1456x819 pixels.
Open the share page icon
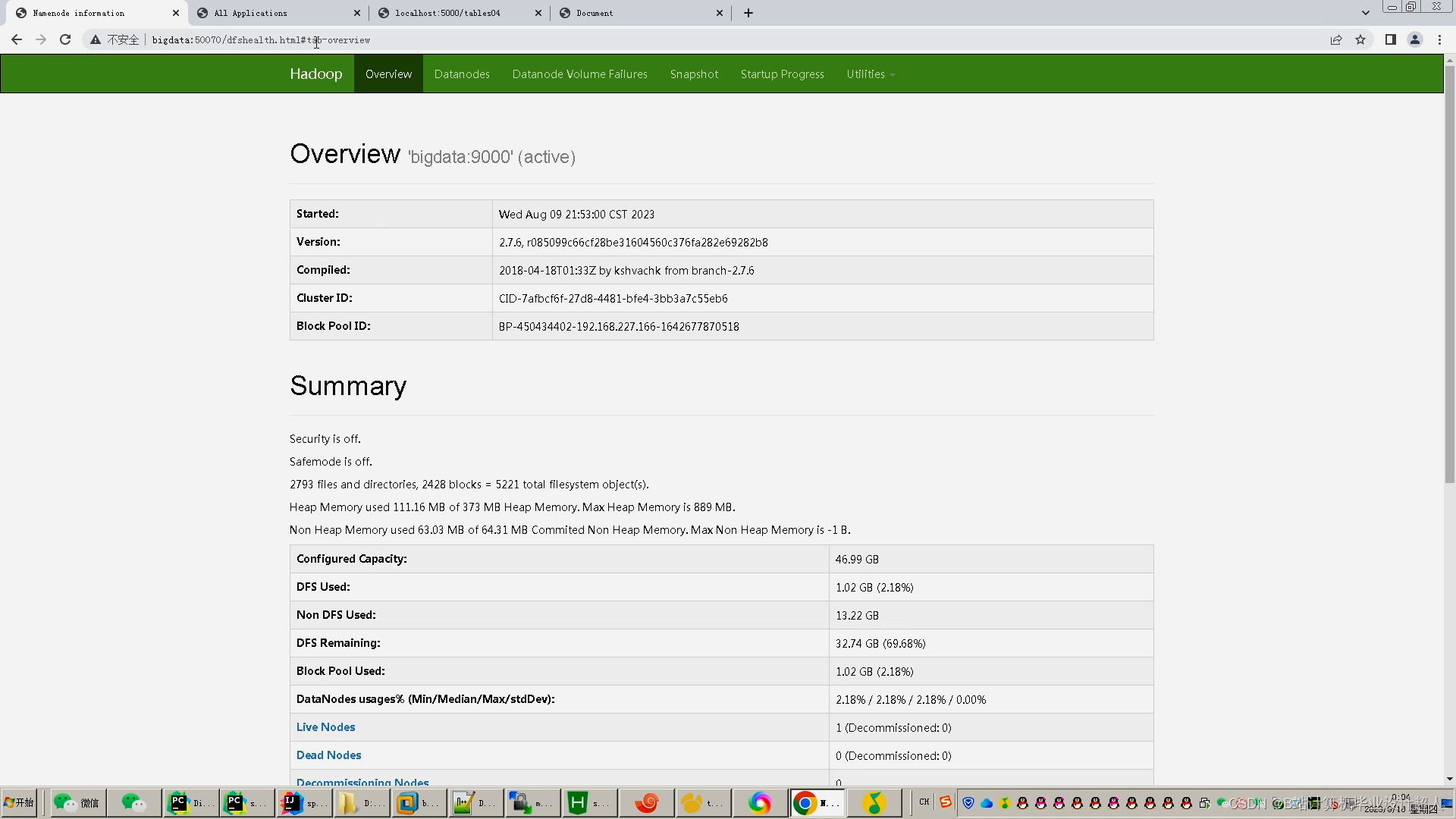tap(1336, 39)
